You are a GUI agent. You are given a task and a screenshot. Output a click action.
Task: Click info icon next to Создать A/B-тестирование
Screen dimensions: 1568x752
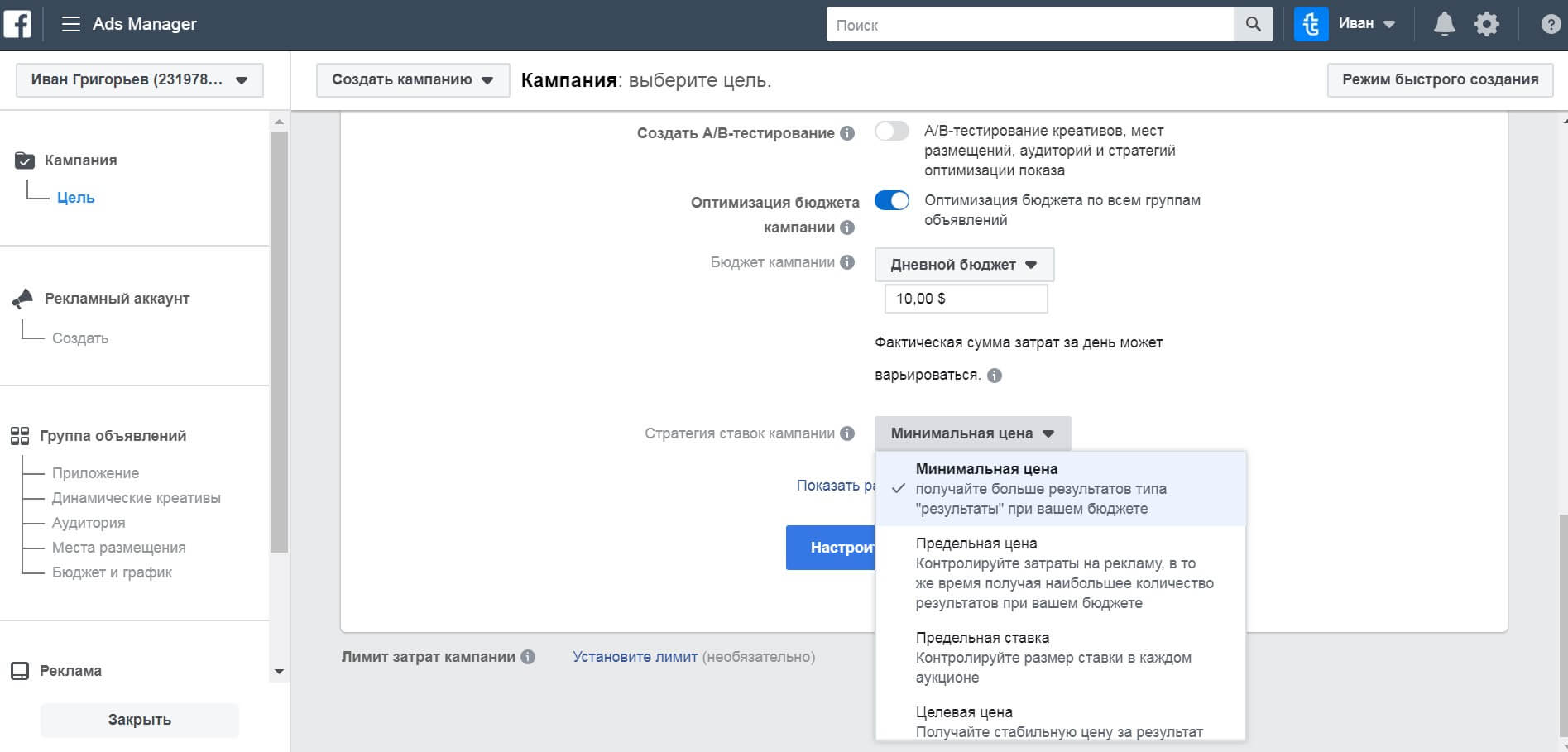(847, 133)
